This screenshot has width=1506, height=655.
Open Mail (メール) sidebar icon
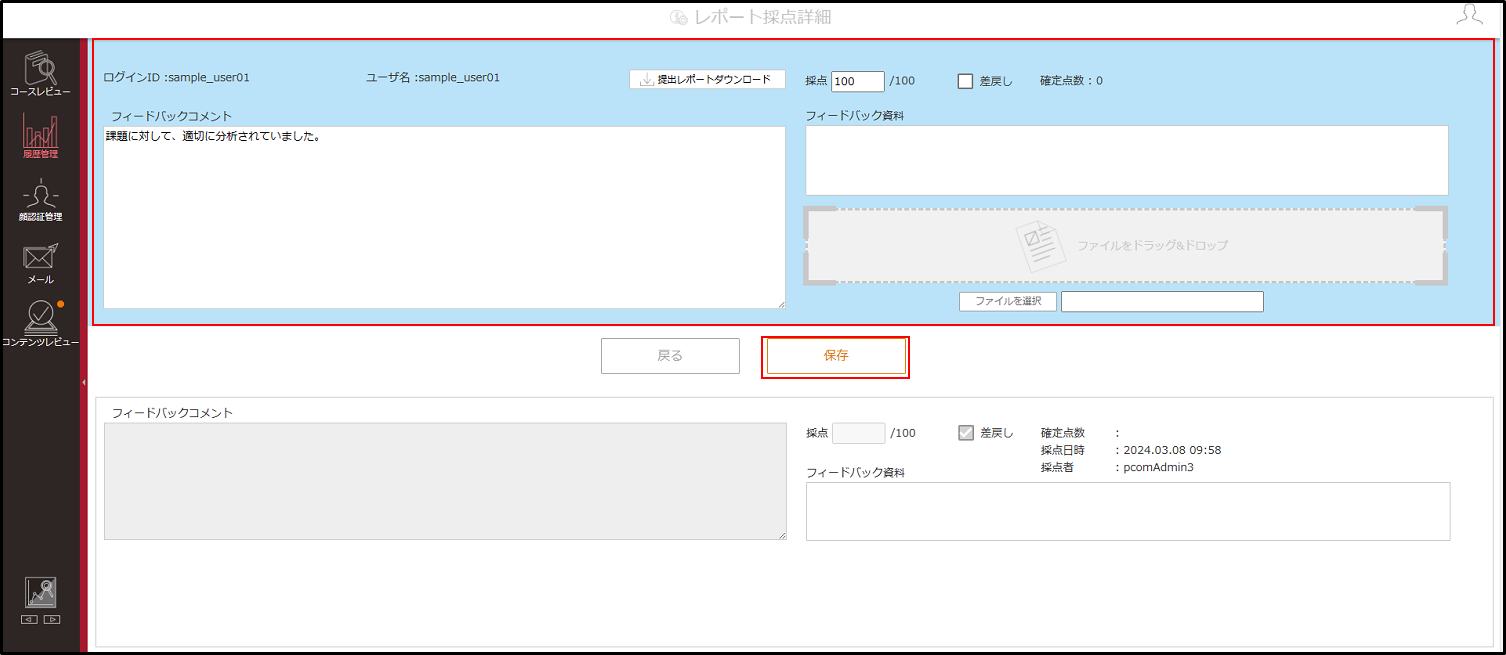click(41, 263)
